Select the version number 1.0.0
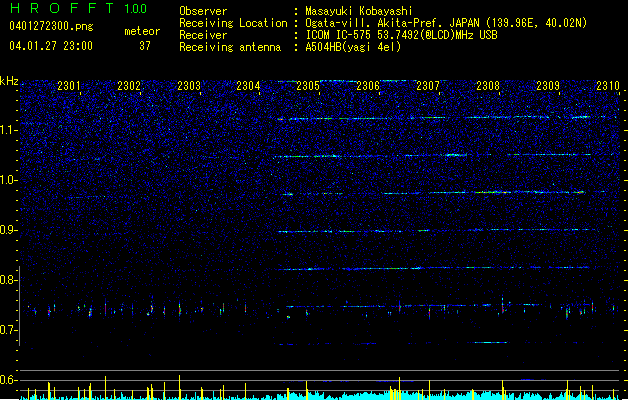The width and height of the screenshot is (629, 400). pos(136,9)
